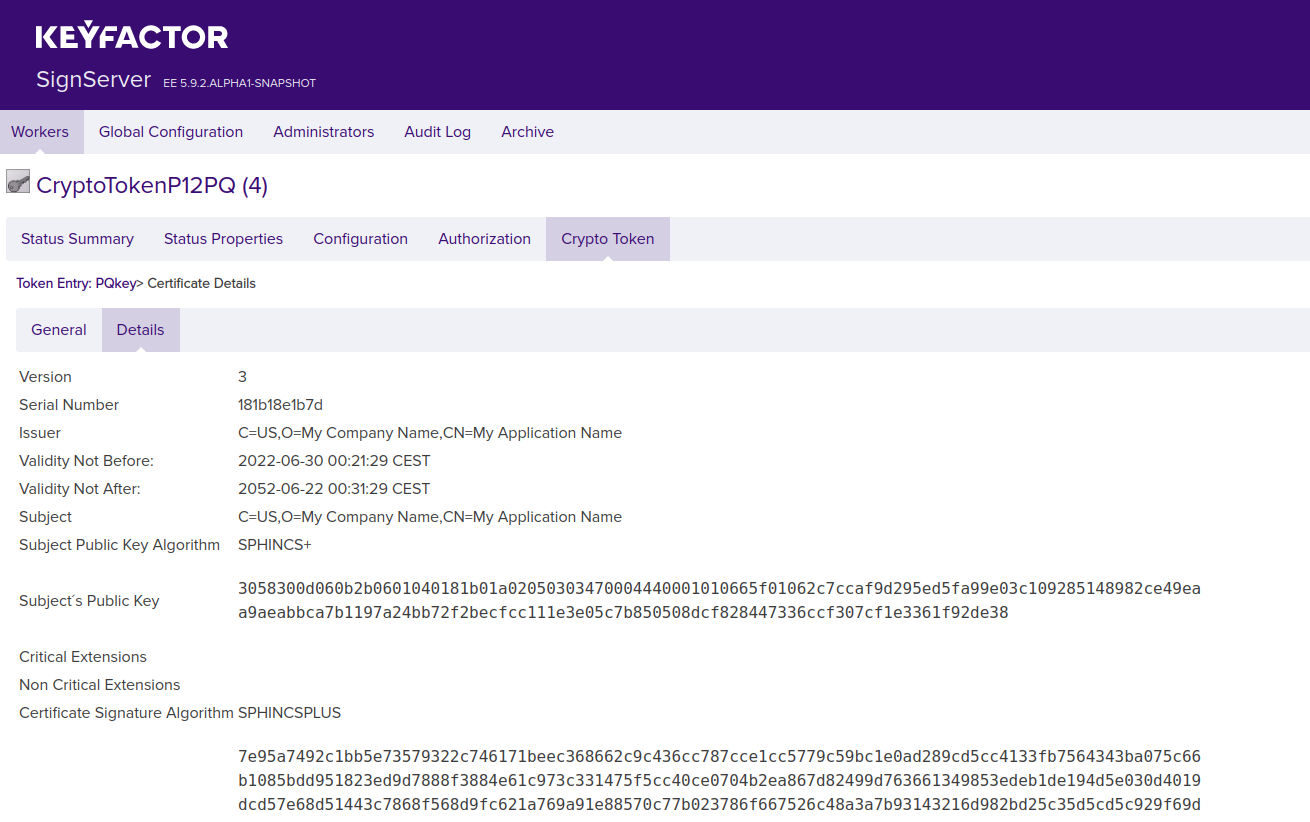
Task: Click the Subject's Public Key hex value
Action: 719,601
